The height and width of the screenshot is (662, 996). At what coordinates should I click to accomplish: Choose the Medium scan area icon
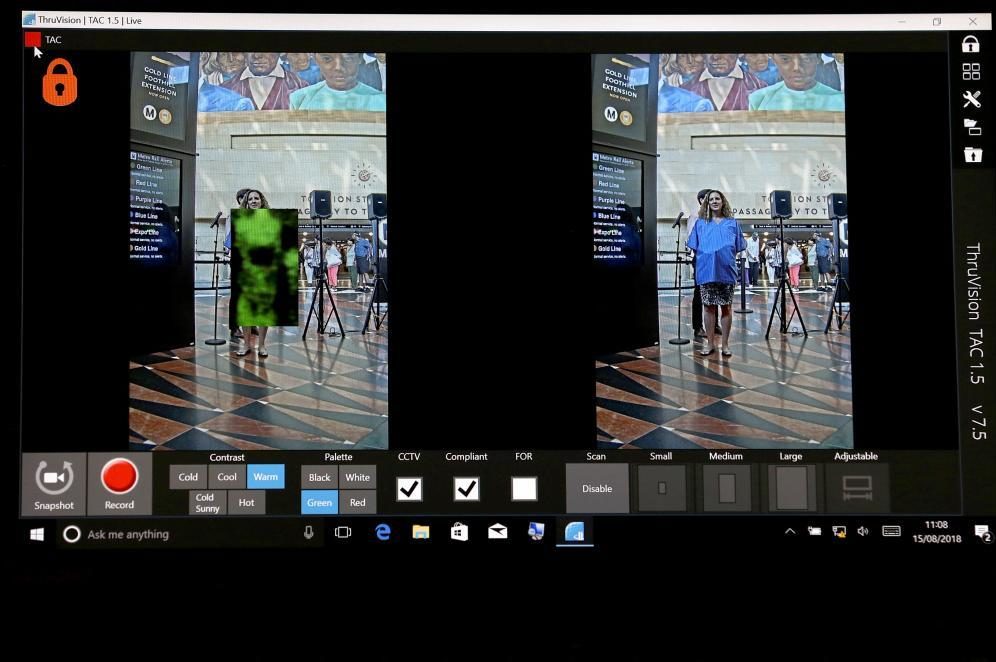(x=727, y=488)
